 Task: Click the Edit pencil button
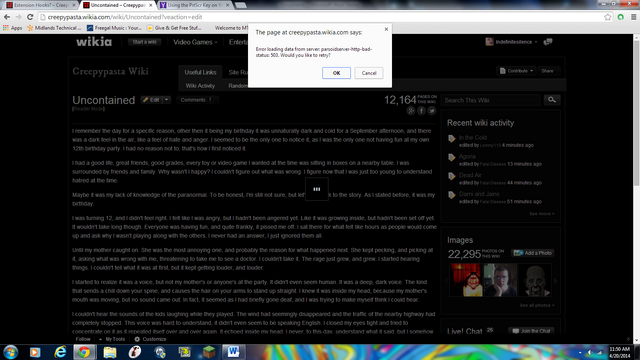pos(151,100)
